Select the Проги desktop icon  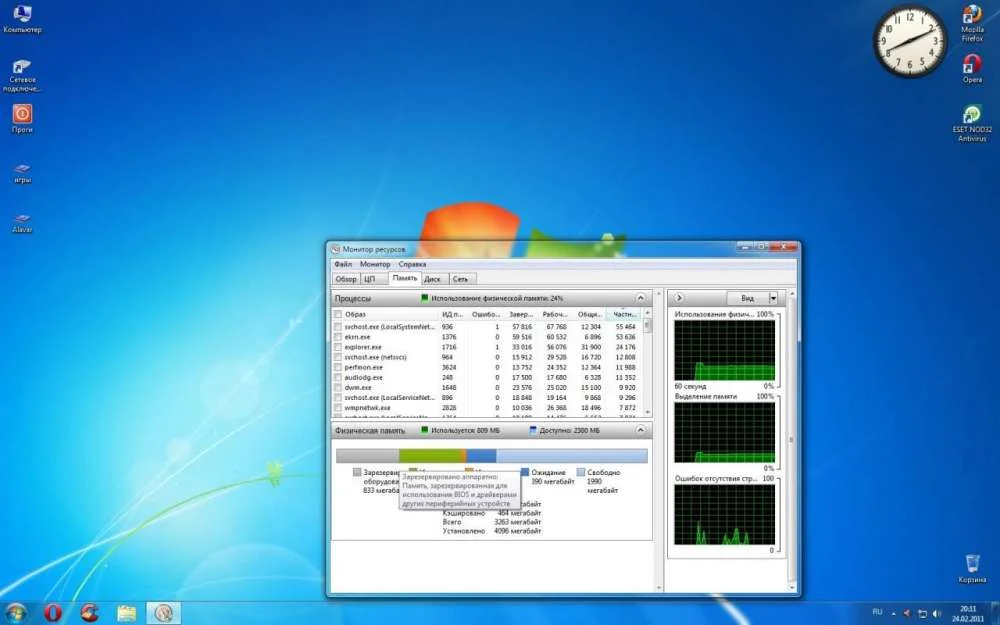point(22,119)
